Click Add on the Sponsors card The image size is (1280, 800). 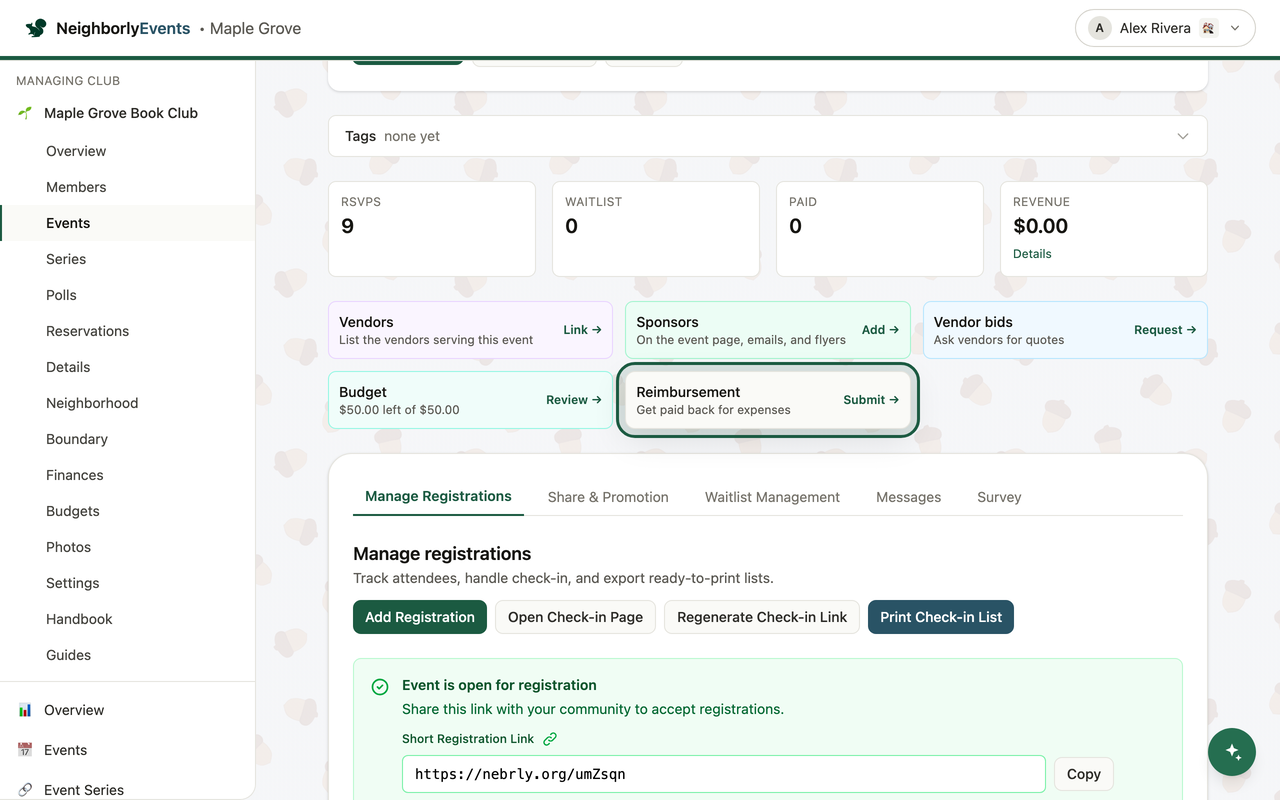880,330
